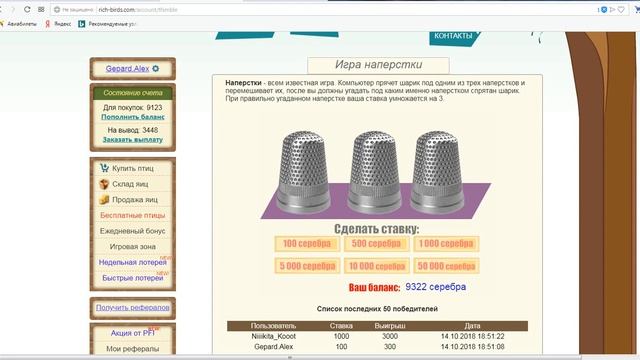Screen dimensions: 640x360
Task: Click the shopping cart icon by Купить птиц
Action: click(104, 168)
